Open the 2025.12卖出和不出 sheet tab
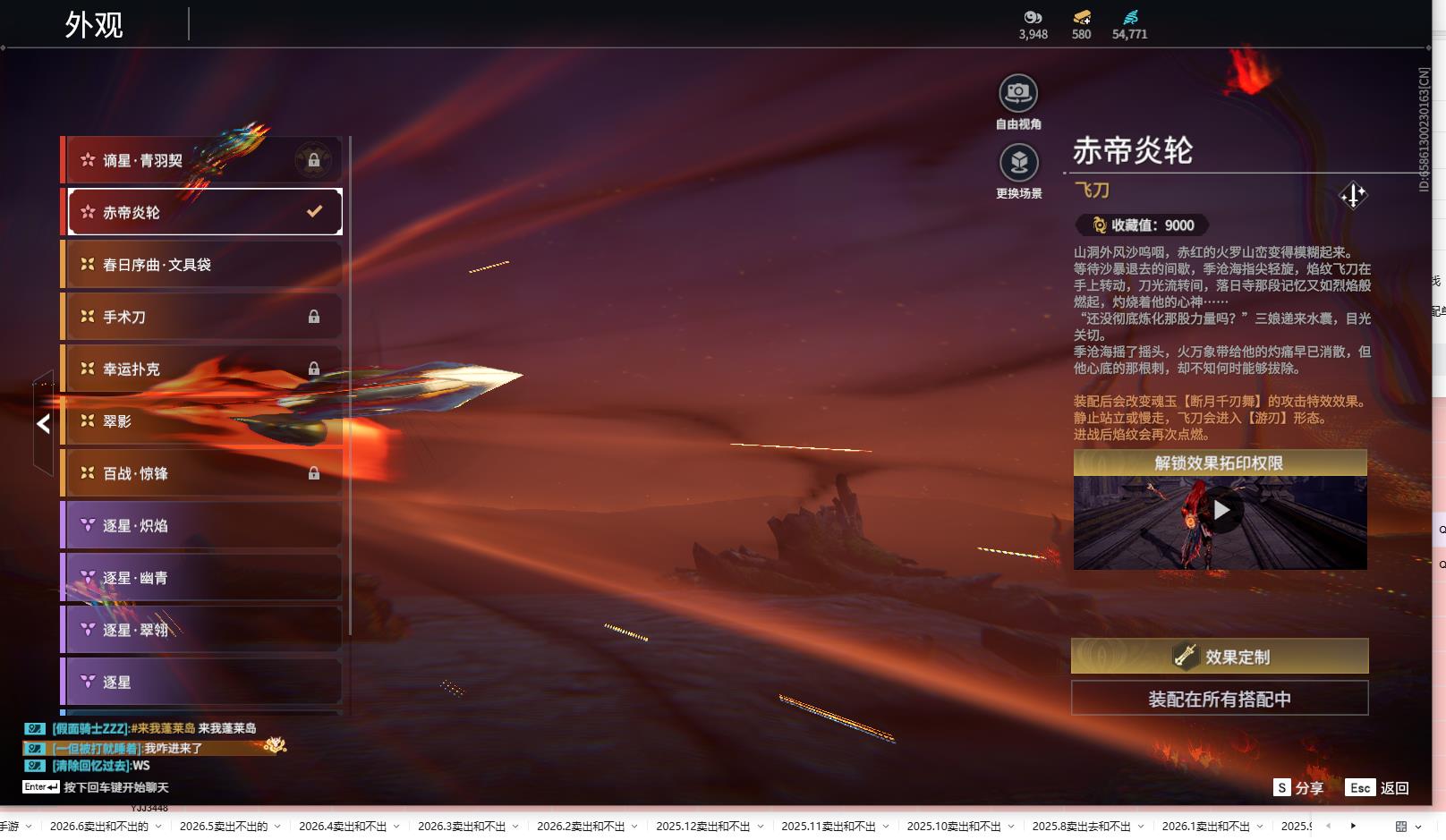Image resolution: width=1446 pixels, height=840 pixels. click(x=703, y=826)
